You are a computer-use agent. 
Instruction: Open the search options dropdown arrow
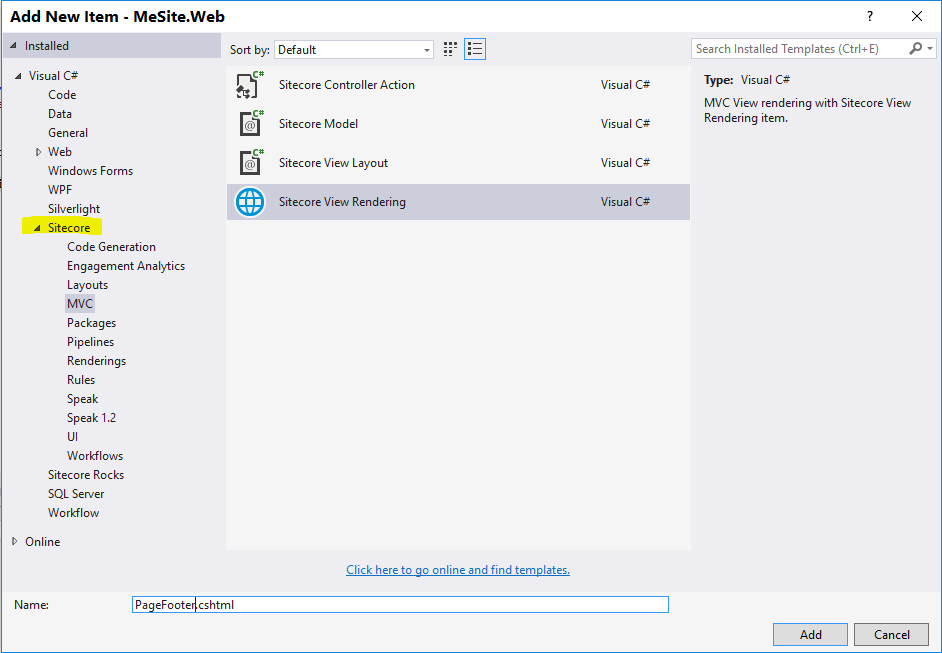pyautogui.click(x=930, y=49)
